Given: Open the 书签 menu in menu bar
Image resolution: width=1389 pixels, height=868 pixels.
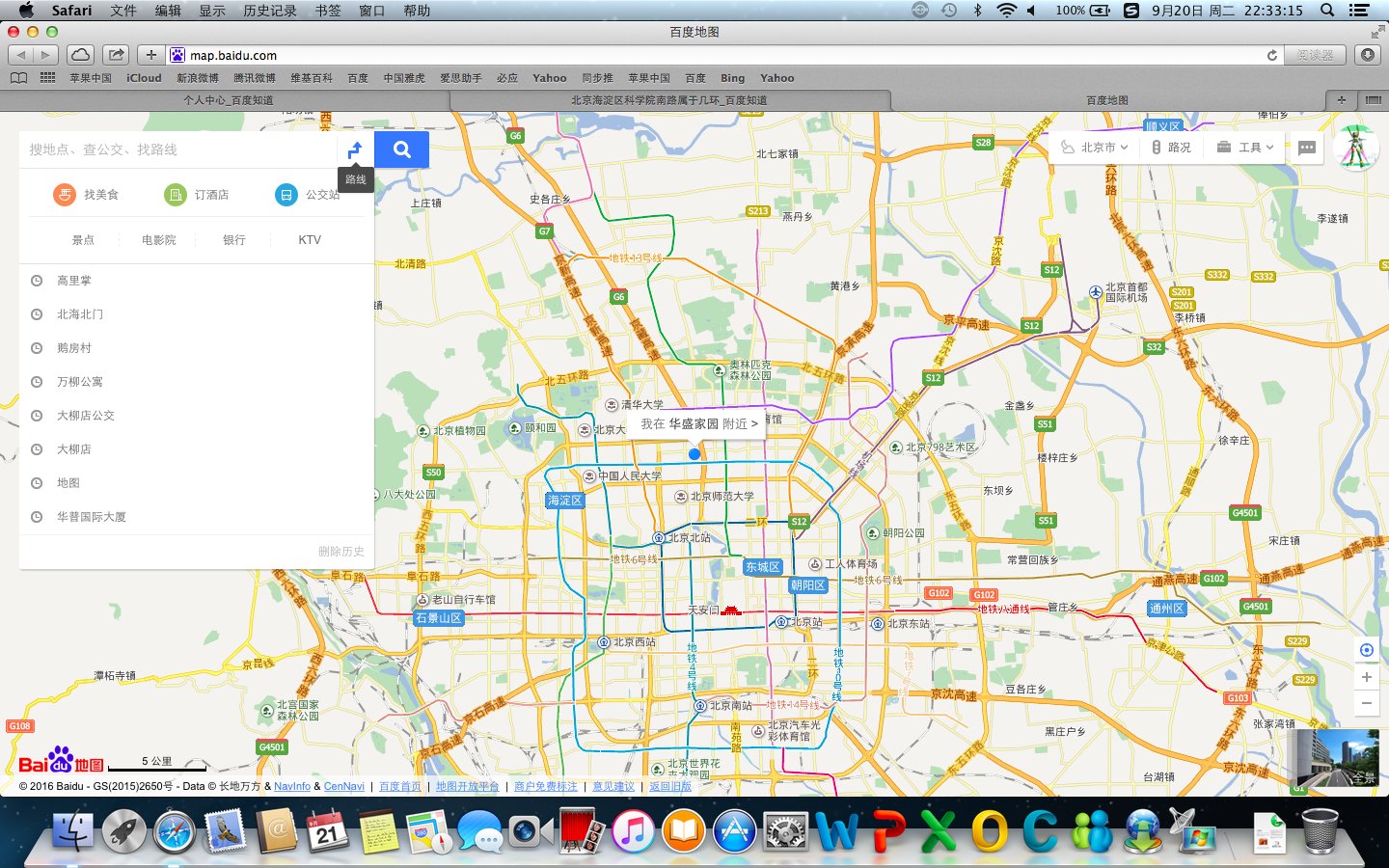Looking at the screenshot, I should [327, 11].
